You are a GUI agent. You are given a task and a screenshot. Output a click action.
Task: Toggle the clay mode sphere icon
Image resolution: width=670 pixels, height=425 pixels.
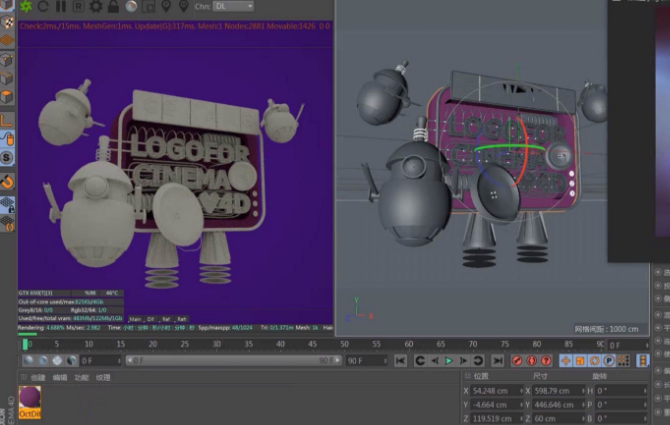point(131,6)
